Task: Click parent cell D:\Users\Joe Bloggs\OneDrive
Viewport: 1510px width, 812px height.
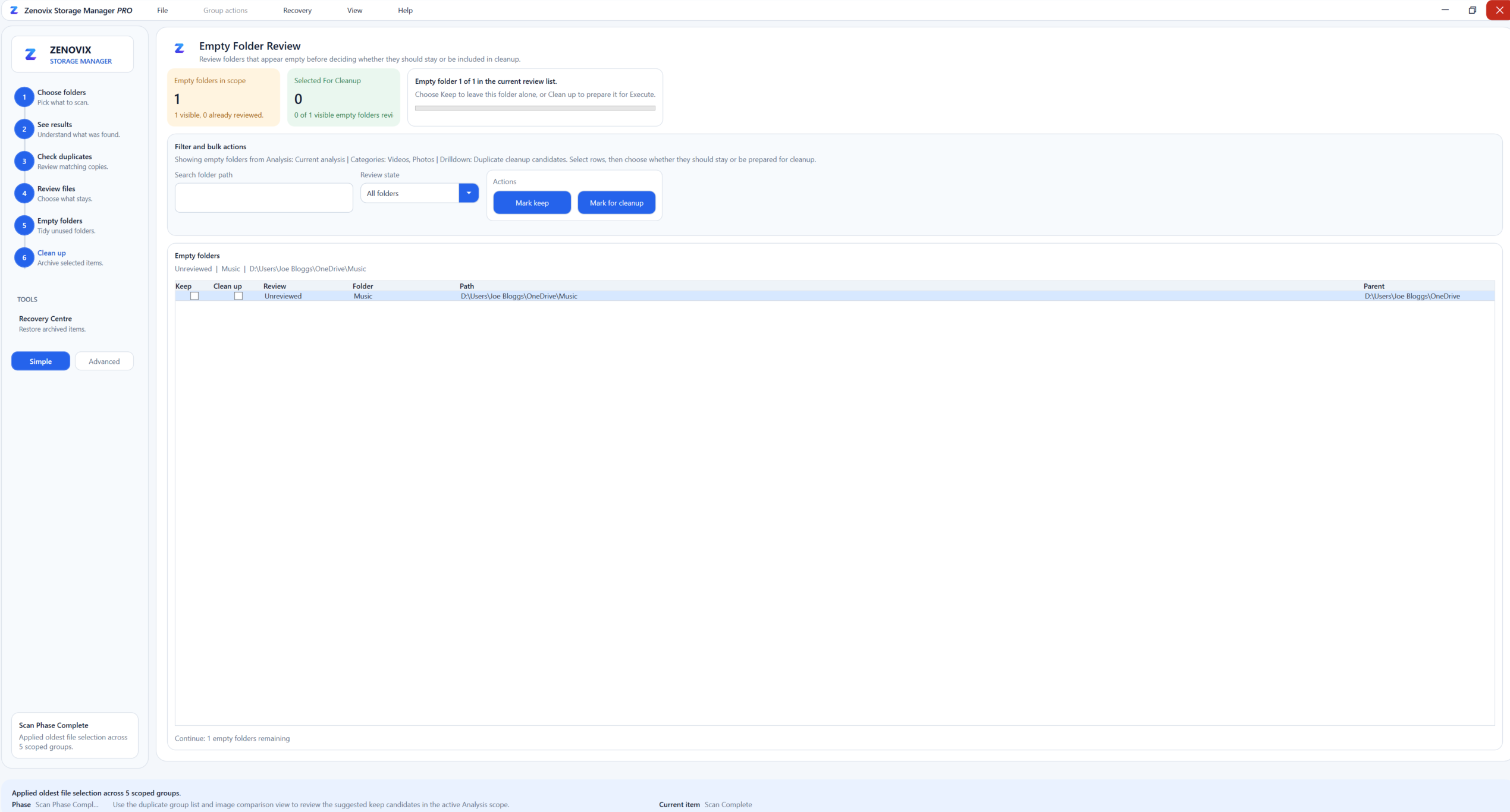Action: point(1412,296)
